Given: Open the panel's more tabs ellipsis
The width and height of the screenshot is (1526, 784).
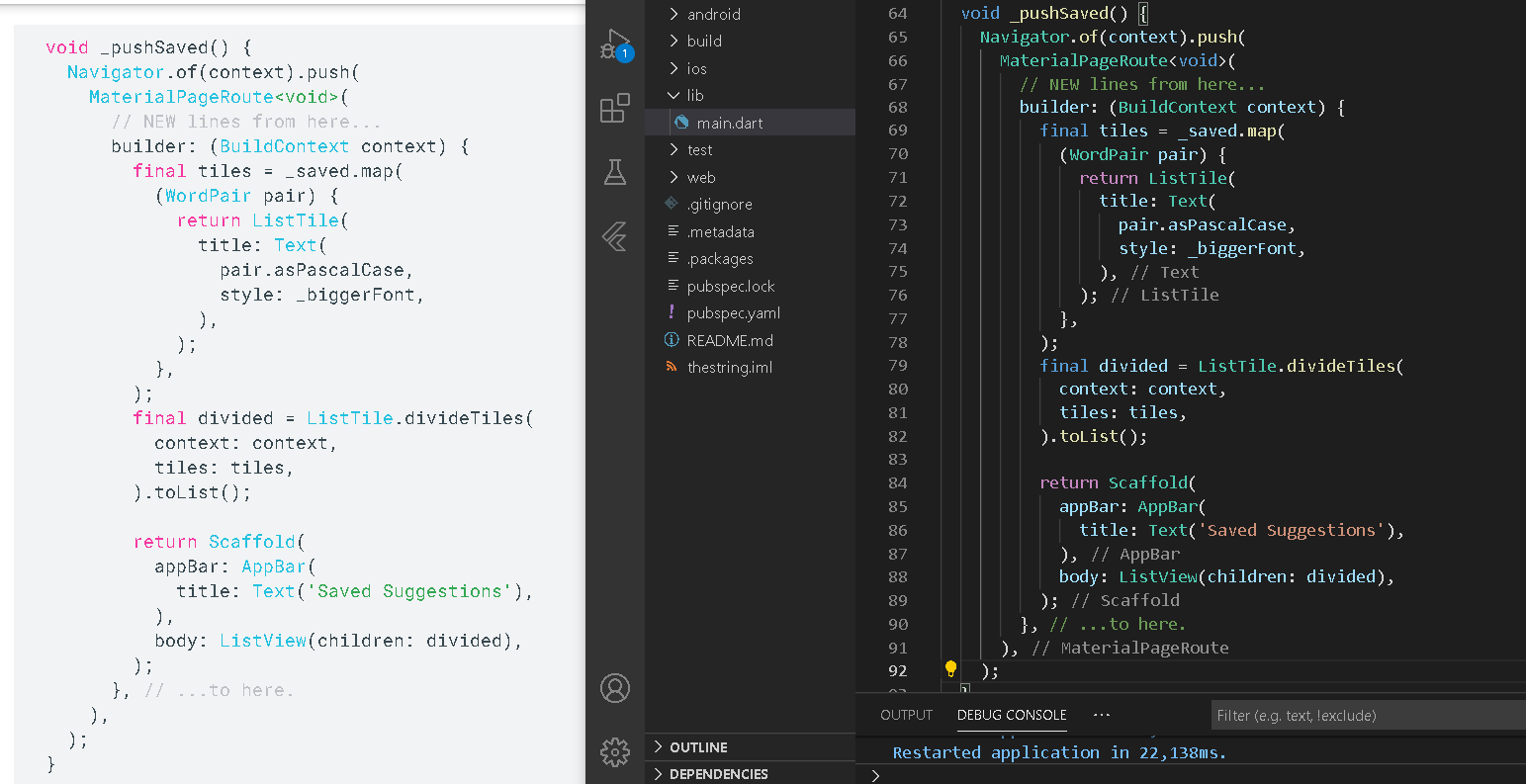Looking at the screenshot, I should tap(1102, 715).
